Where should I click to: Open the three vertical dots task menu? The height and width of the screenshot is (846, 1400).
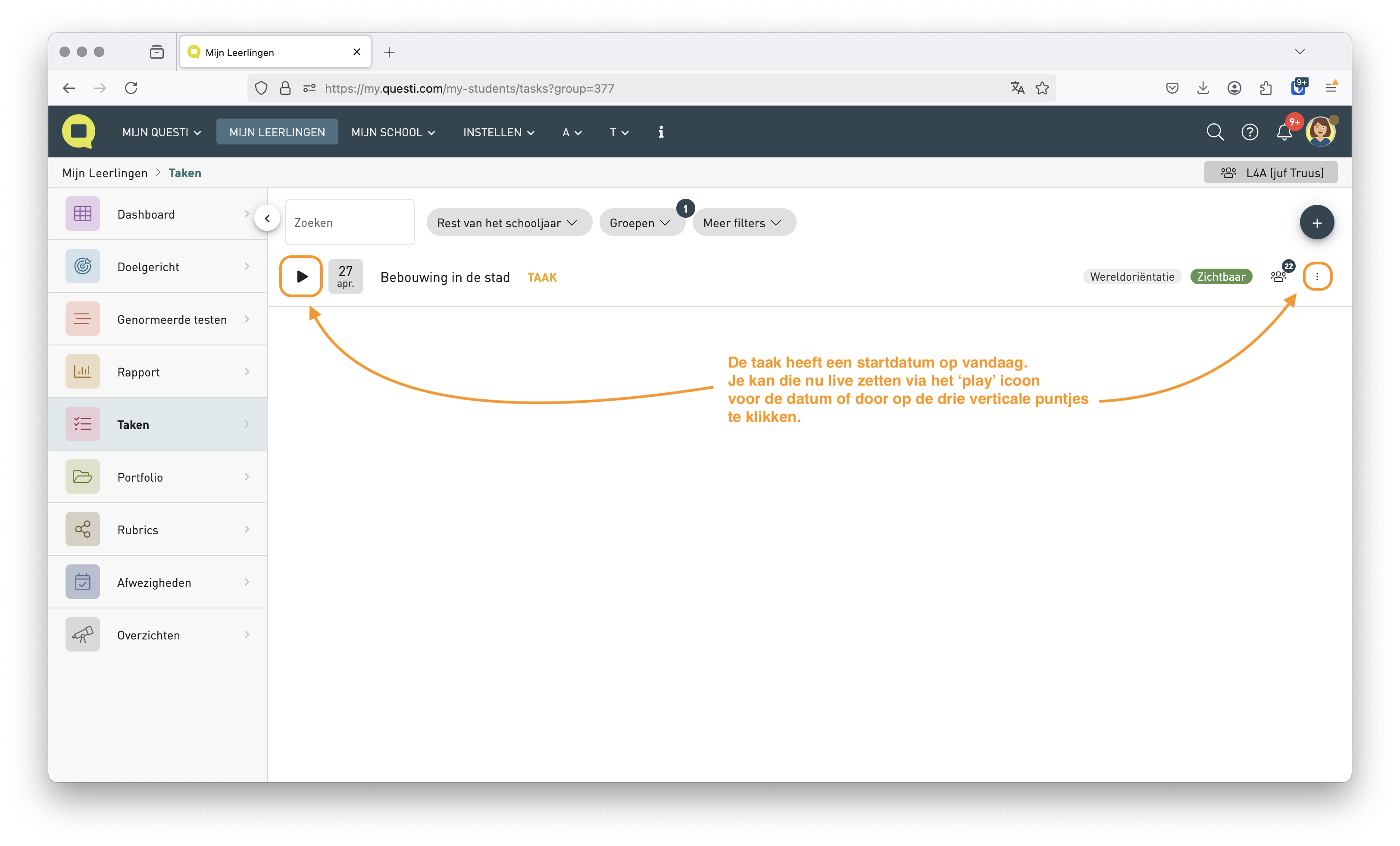pos(1316,277)
